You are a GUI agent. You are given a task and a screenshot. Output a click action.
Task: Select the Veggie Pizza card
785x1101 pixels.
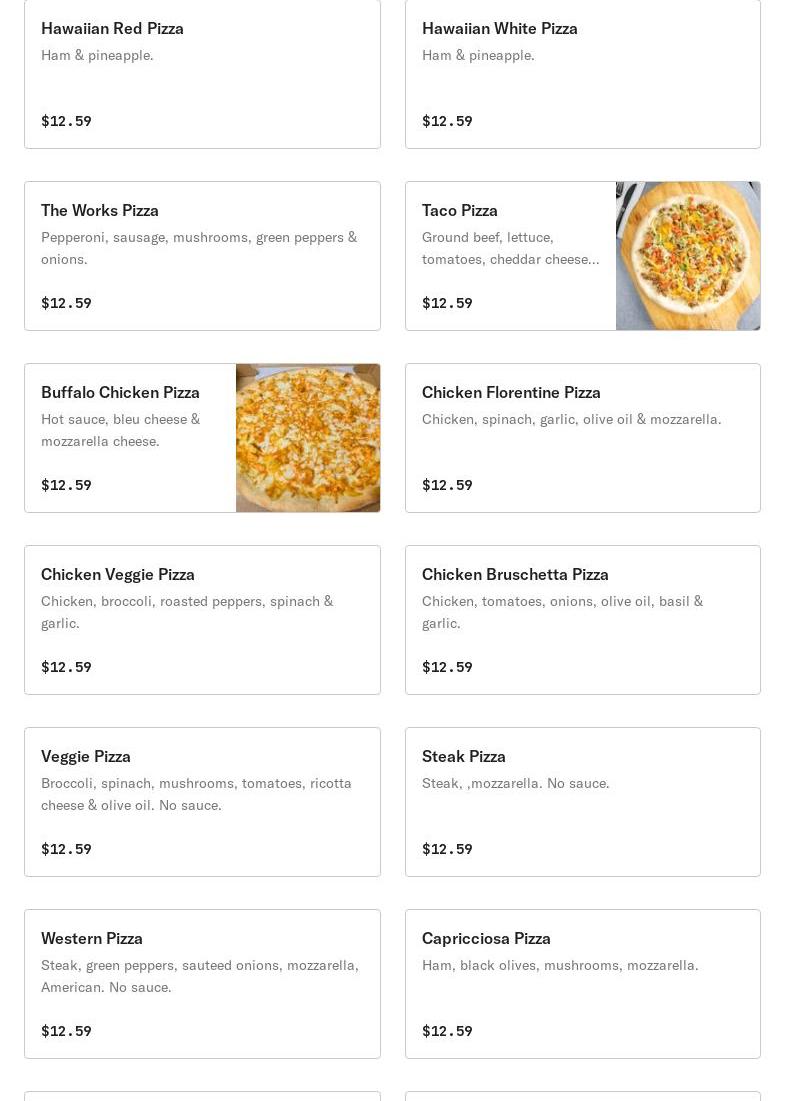point(202,801)
